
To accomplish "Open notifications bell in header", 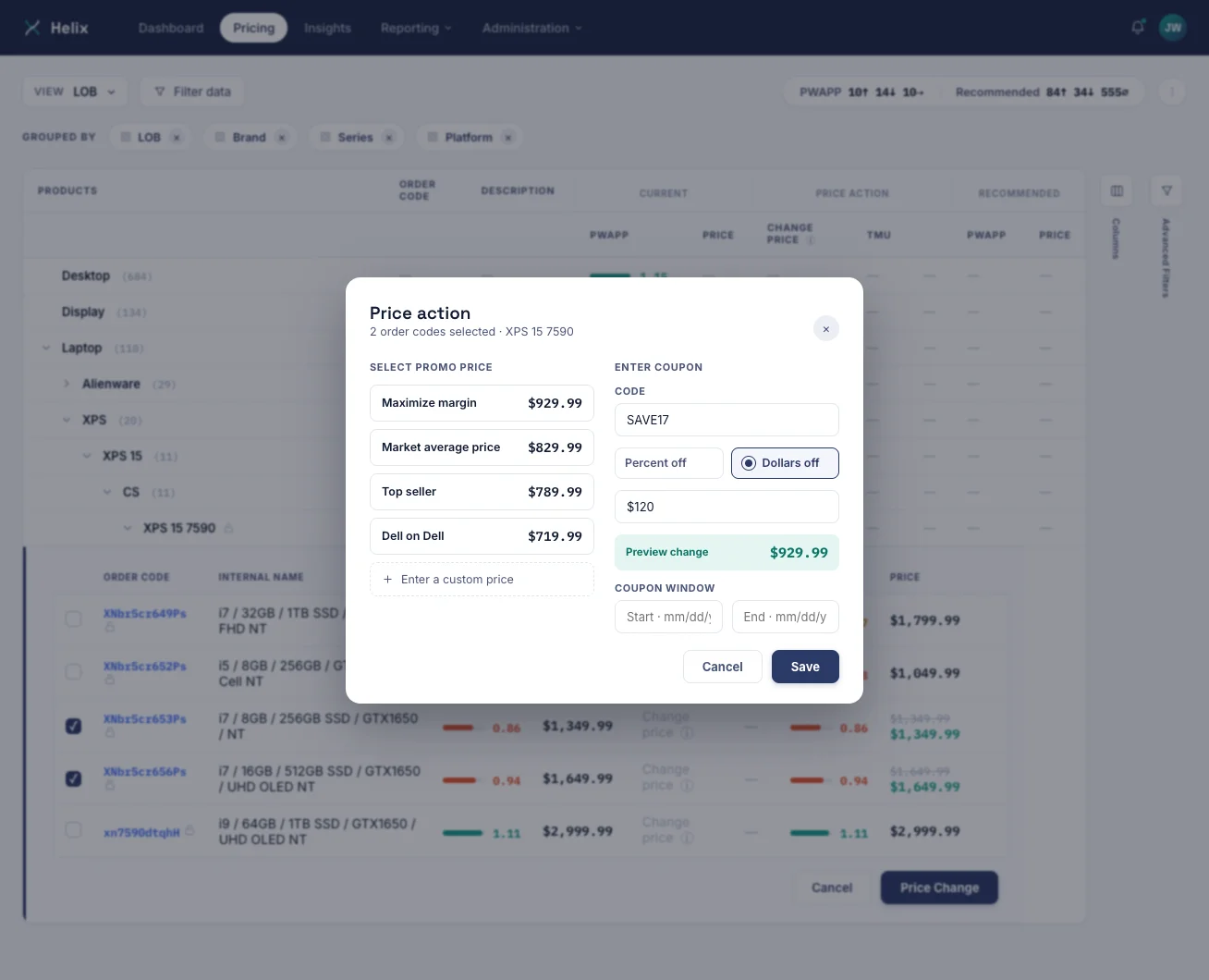I will pos(1138,27).
